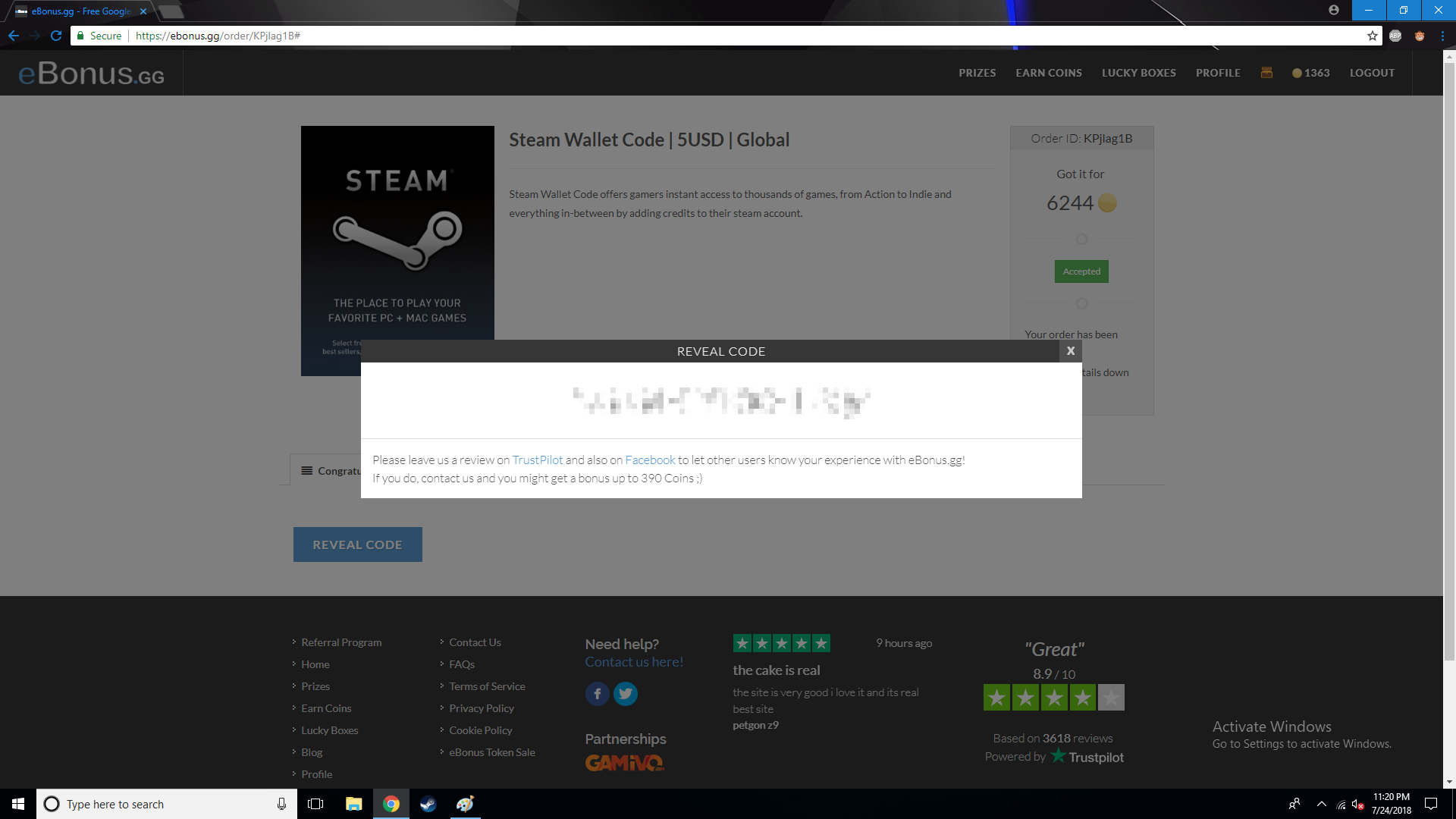Close the eBonus.gg browser tab
This screenshot has height=819, width=1456.
143,11
